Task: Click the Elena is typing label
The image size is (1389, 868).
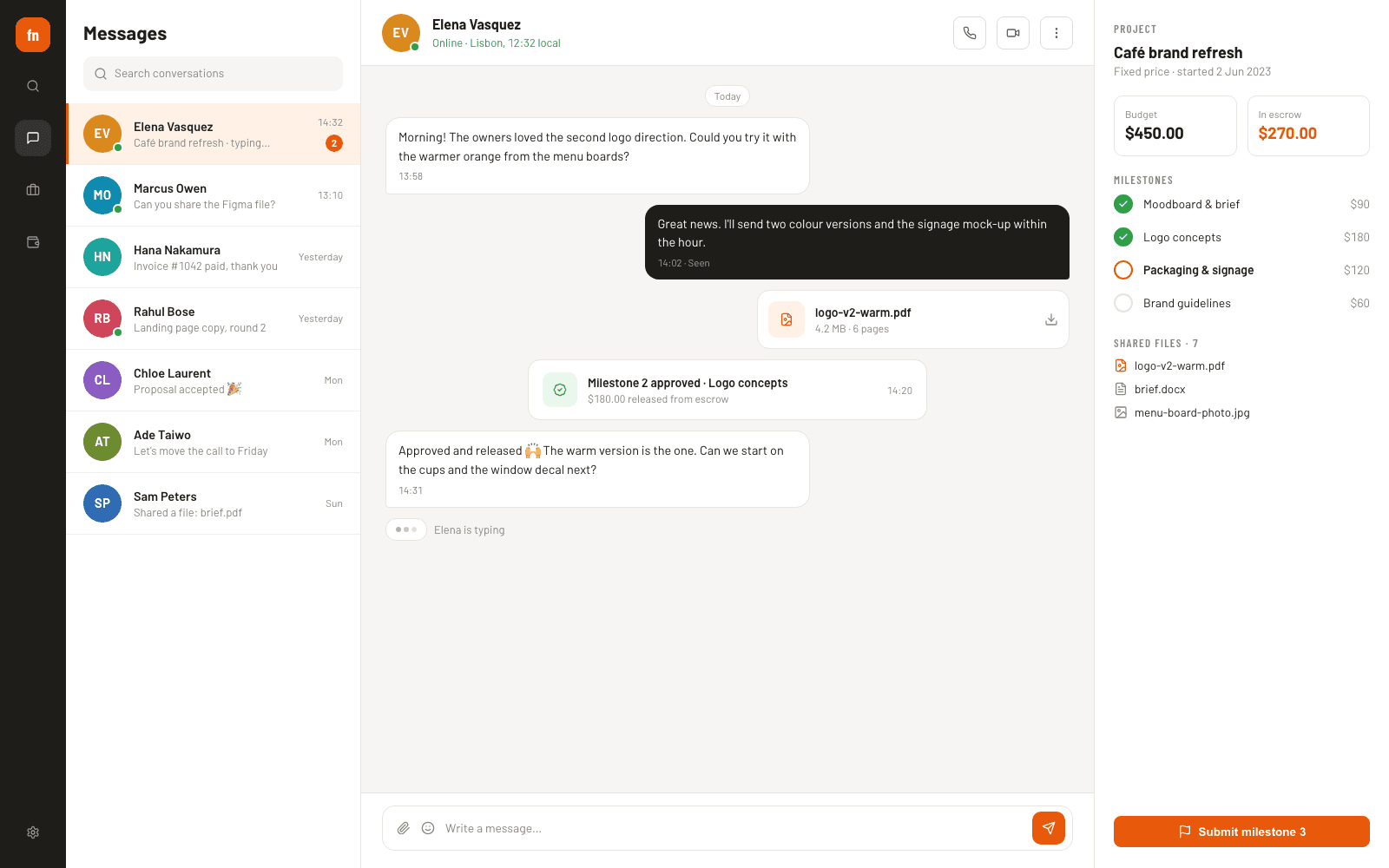Action: coord(469,530)
